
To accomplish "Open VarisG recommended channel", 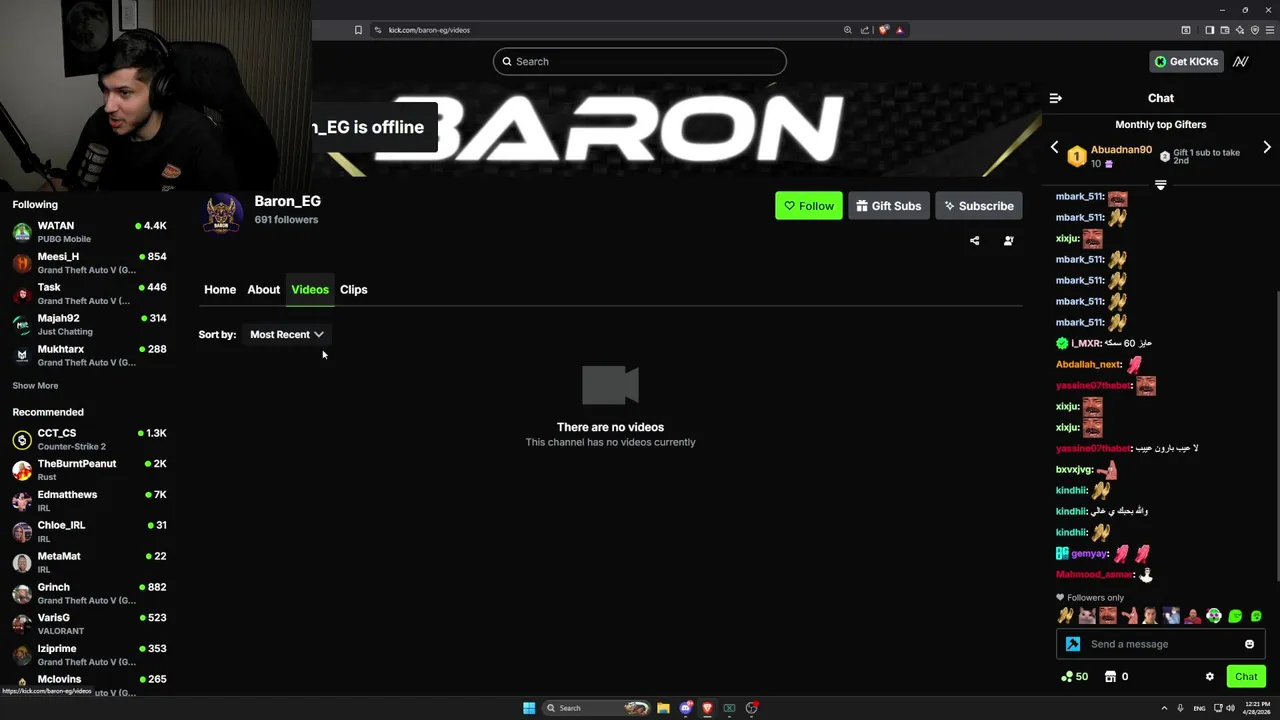I will pos(90,624).
